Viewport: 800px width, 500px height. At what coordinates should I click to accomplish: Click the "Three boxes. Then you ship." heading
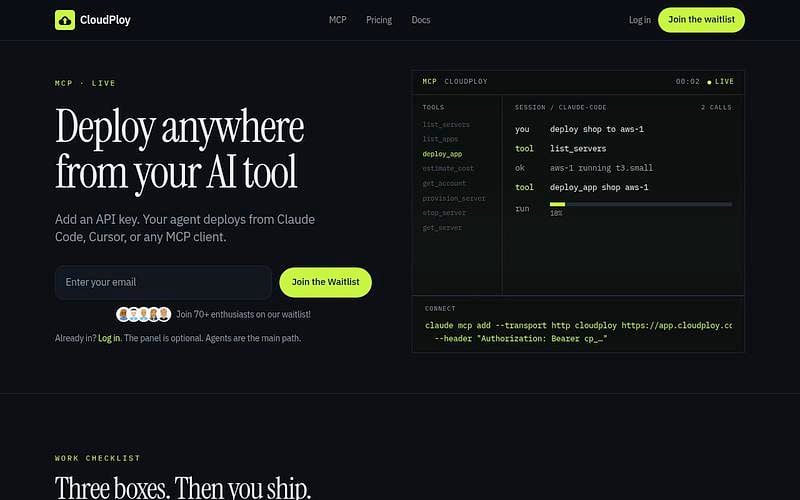[183, 488]
